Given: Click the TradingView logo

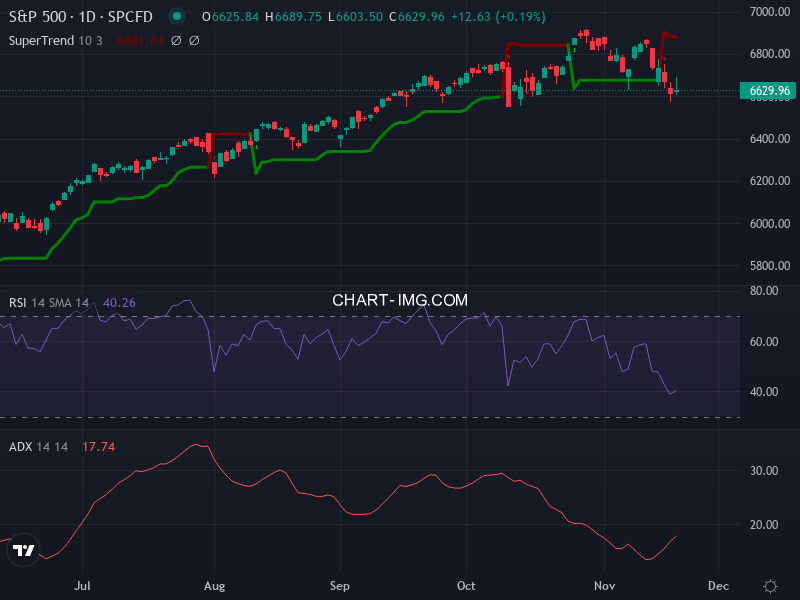Looking at the screenshot, I should pos(22,550).
